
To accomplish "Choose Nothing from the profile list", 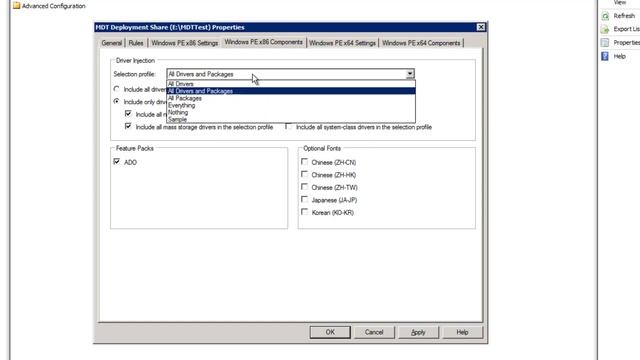I will tap(291, 112).
